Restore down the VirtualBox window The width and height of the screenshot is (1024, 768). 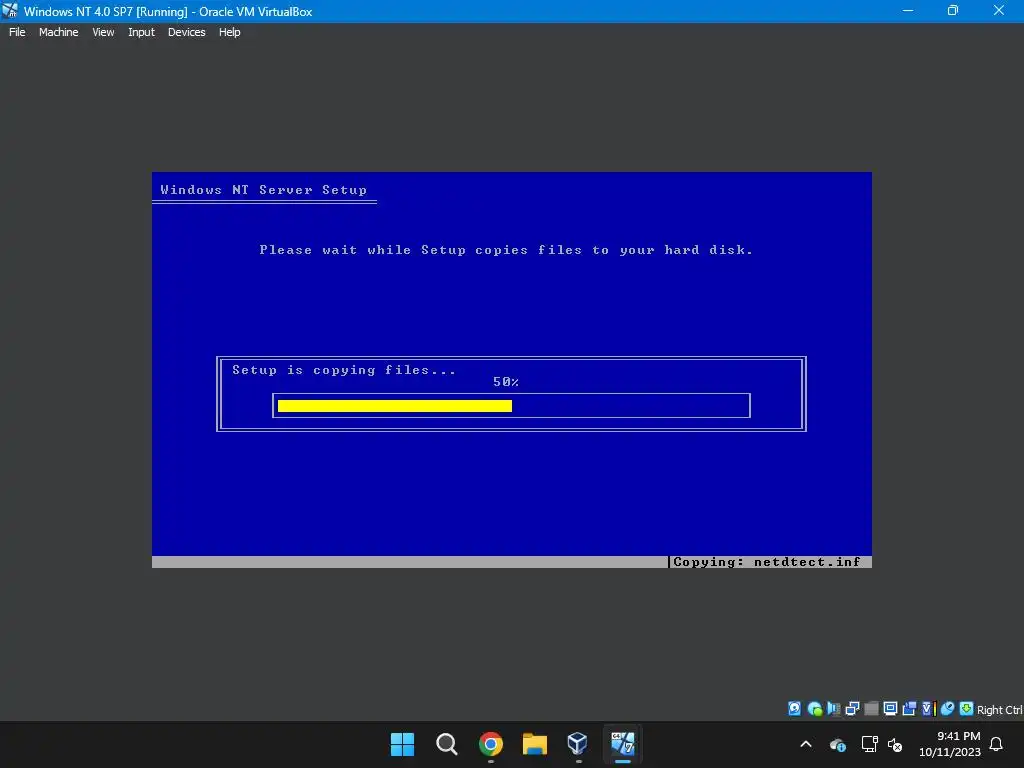click(953, 10)
